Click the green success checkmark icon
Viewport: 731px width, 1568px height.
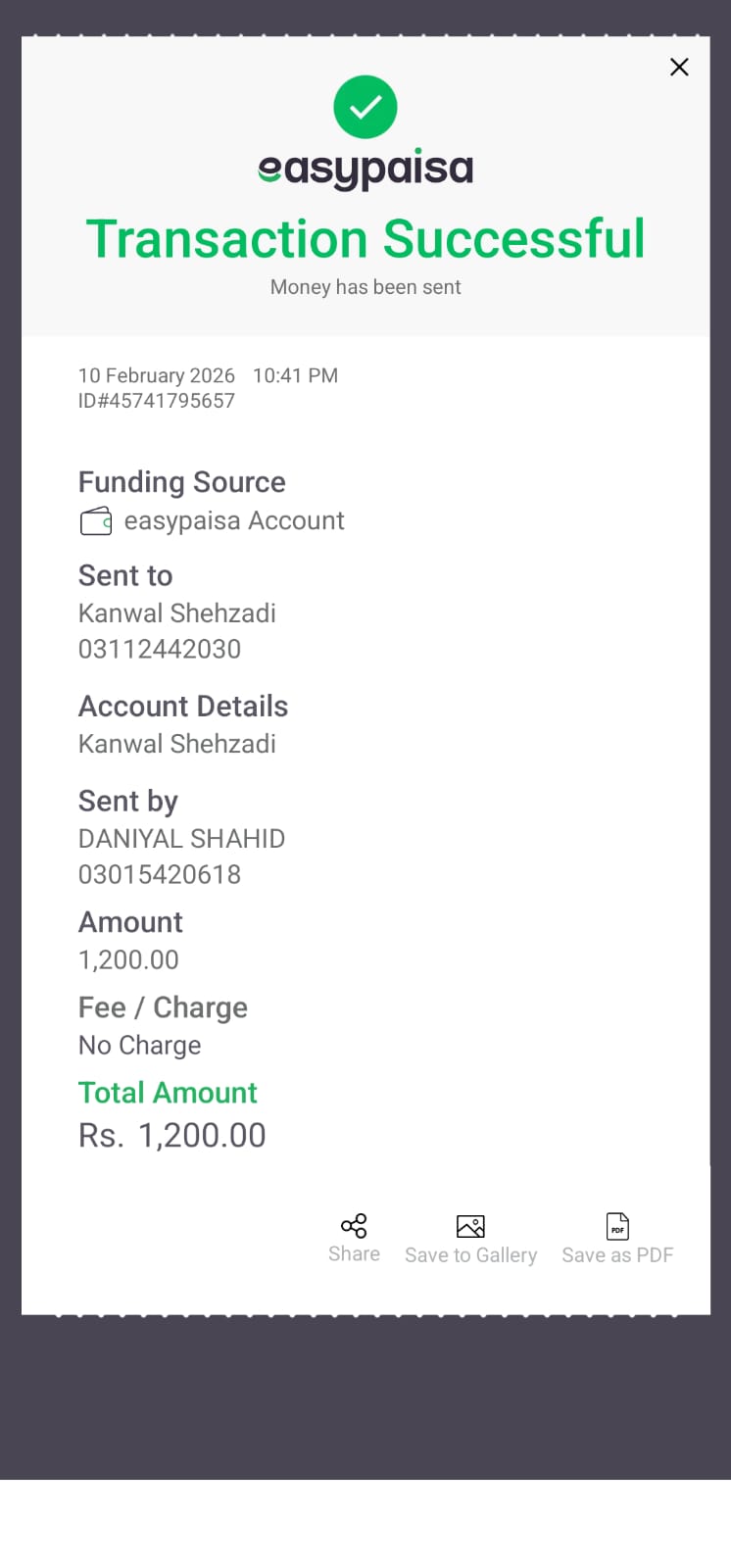coord(365,107)
